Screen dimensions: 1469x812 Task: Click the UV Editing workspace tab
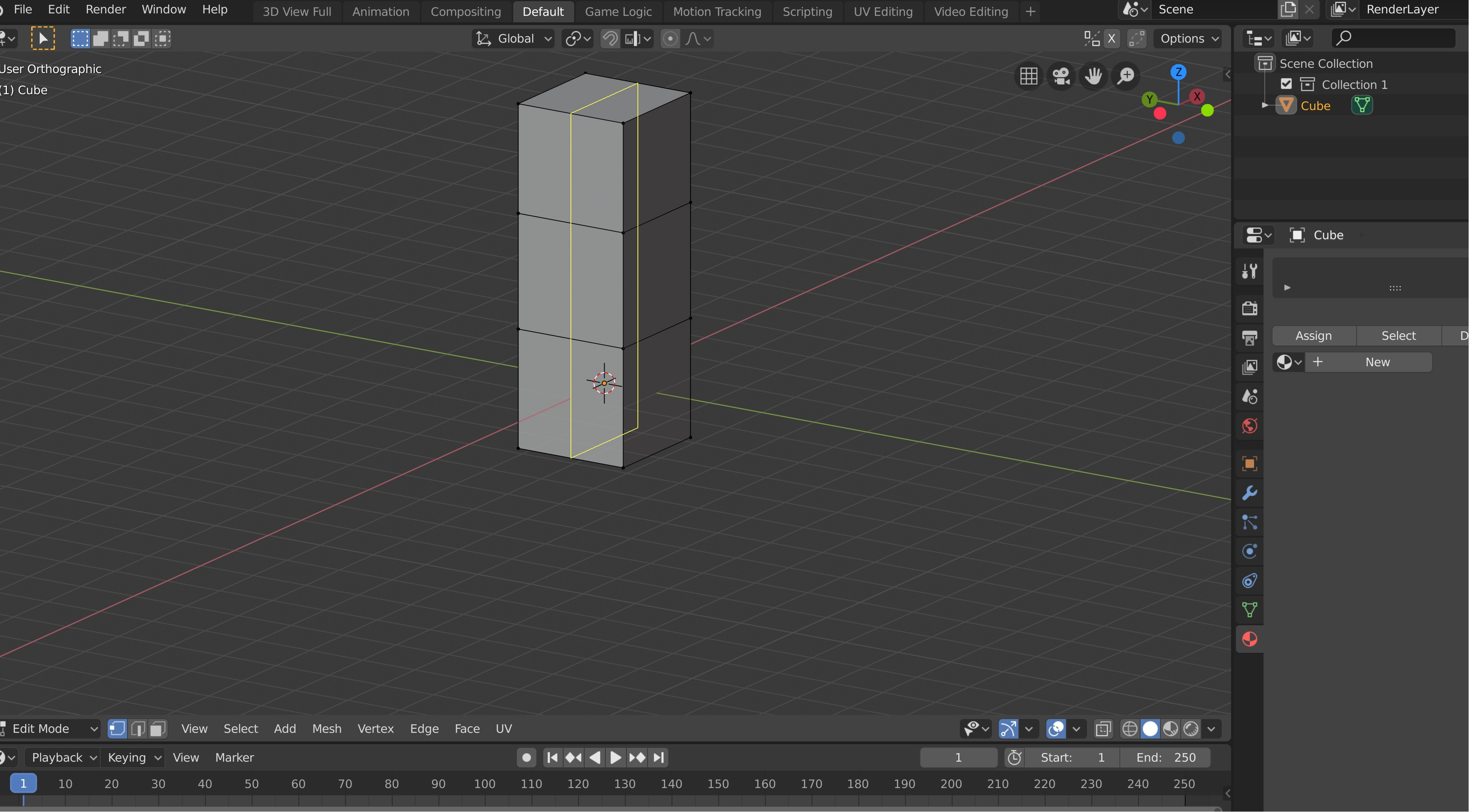coord(881,11)
